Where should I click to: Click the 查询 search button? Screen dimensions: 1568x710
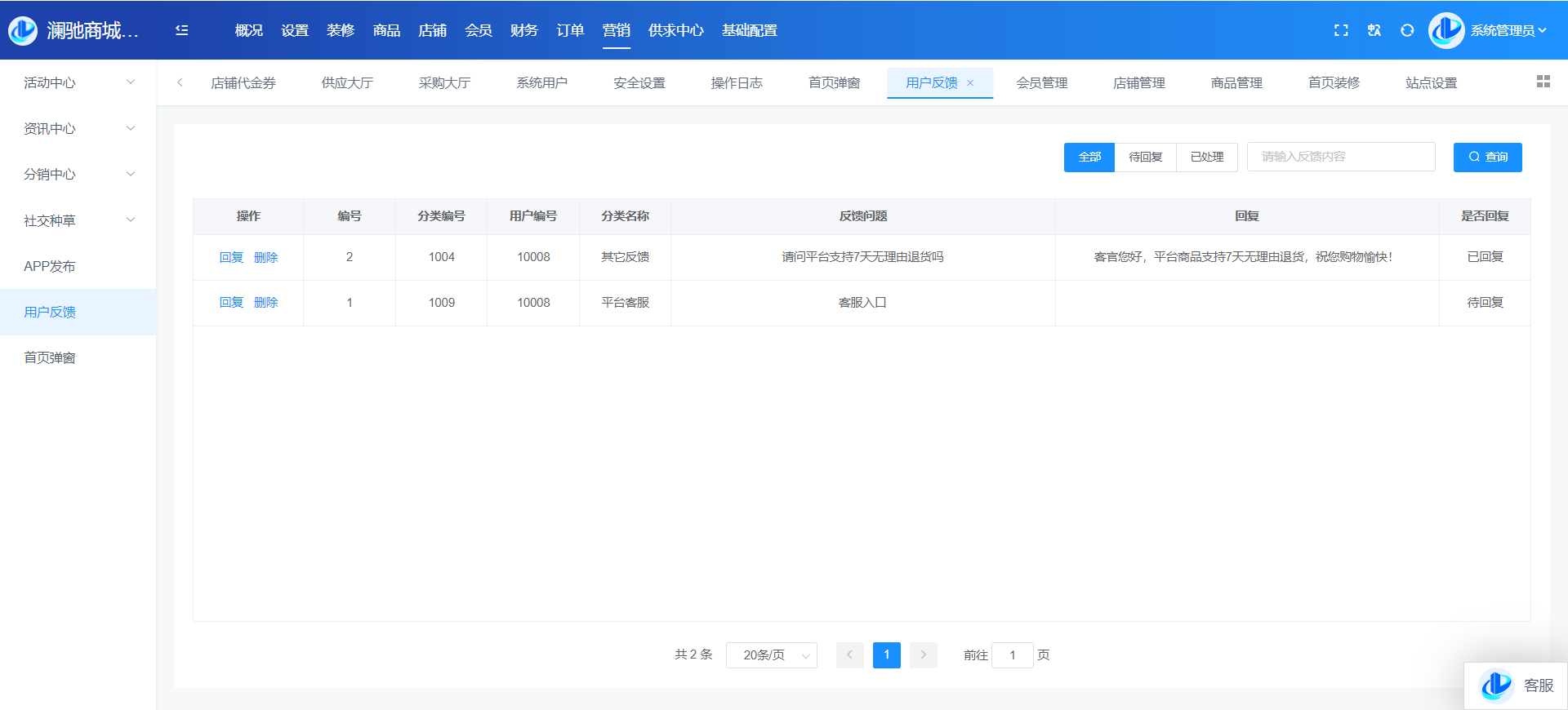pos(1487,157)
